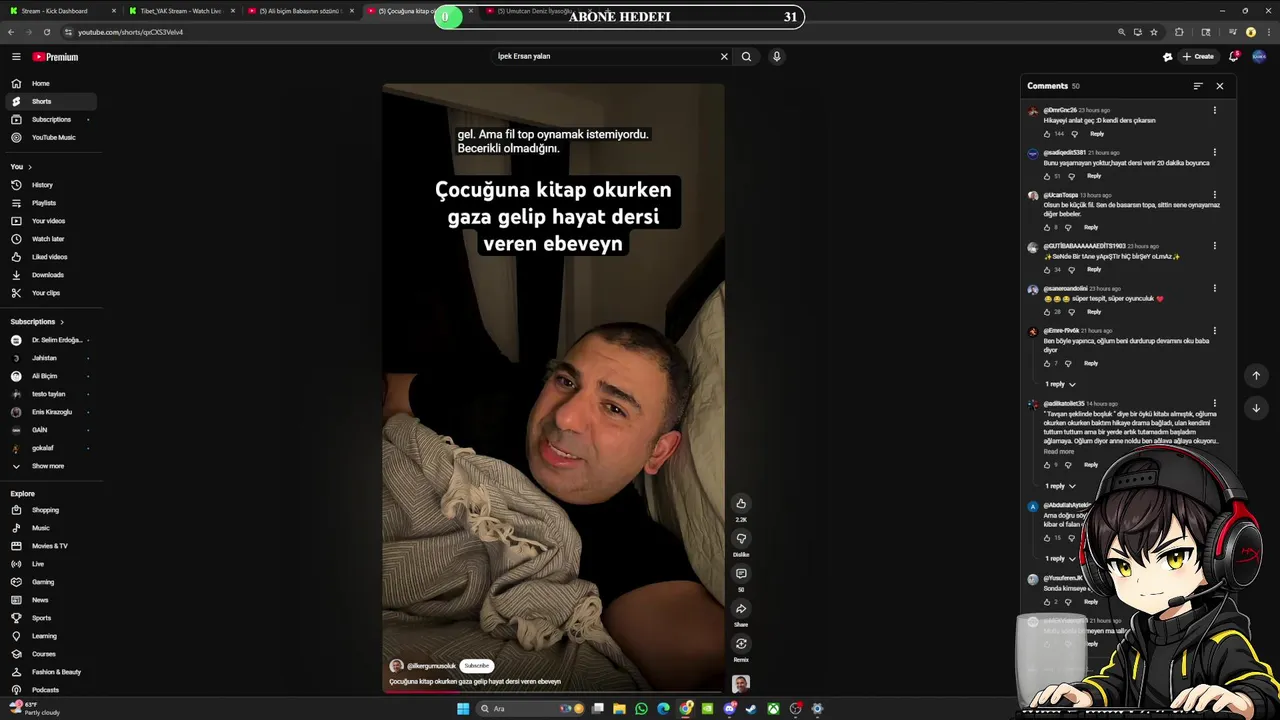Like the comment by @DmrGnc26

[x=1047, y=133]
